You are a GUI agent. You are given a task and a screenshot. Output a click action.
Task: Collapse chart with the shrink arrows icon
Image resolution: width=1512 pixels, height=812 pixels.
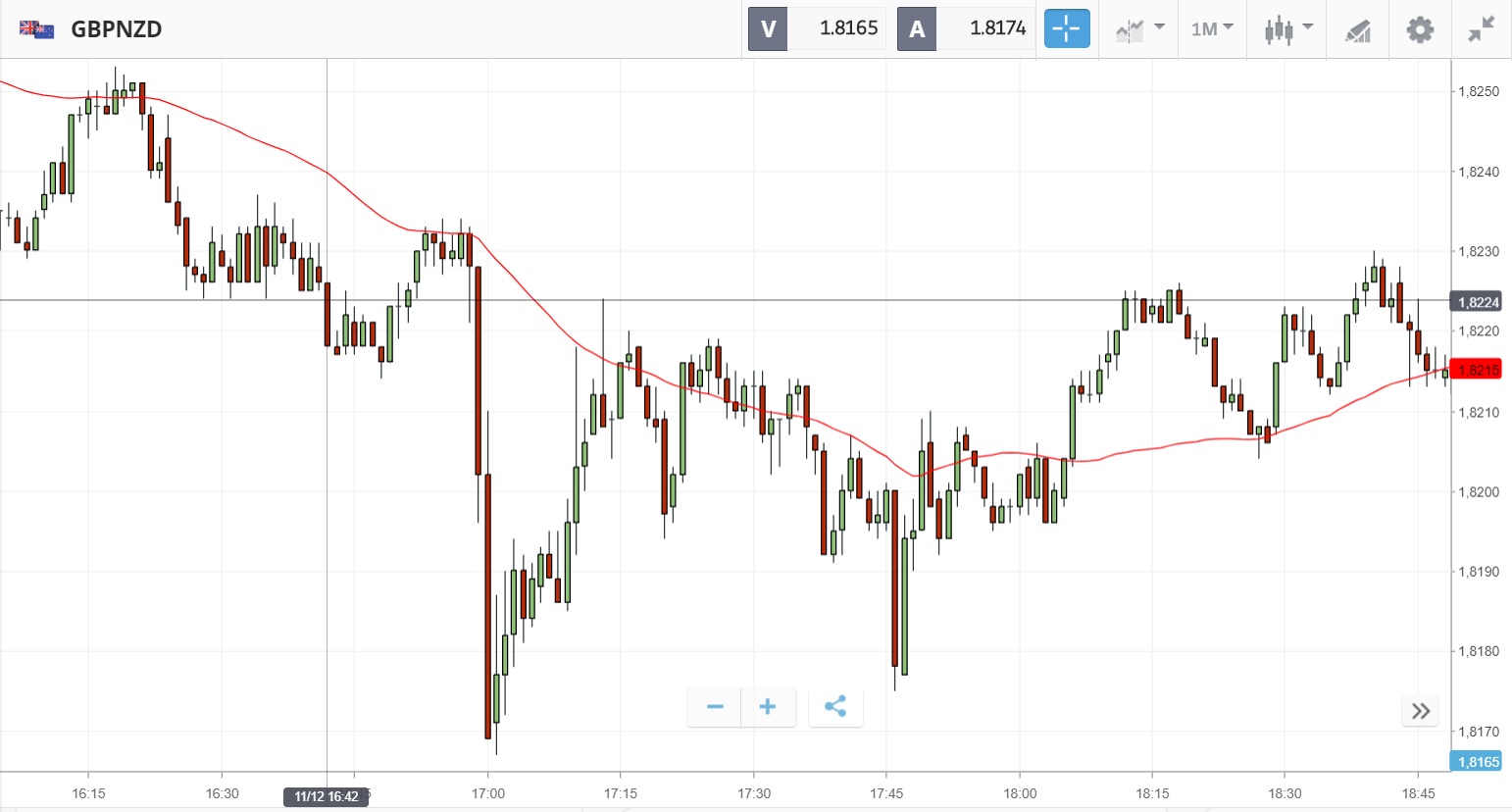click(x=1481, y=29)
